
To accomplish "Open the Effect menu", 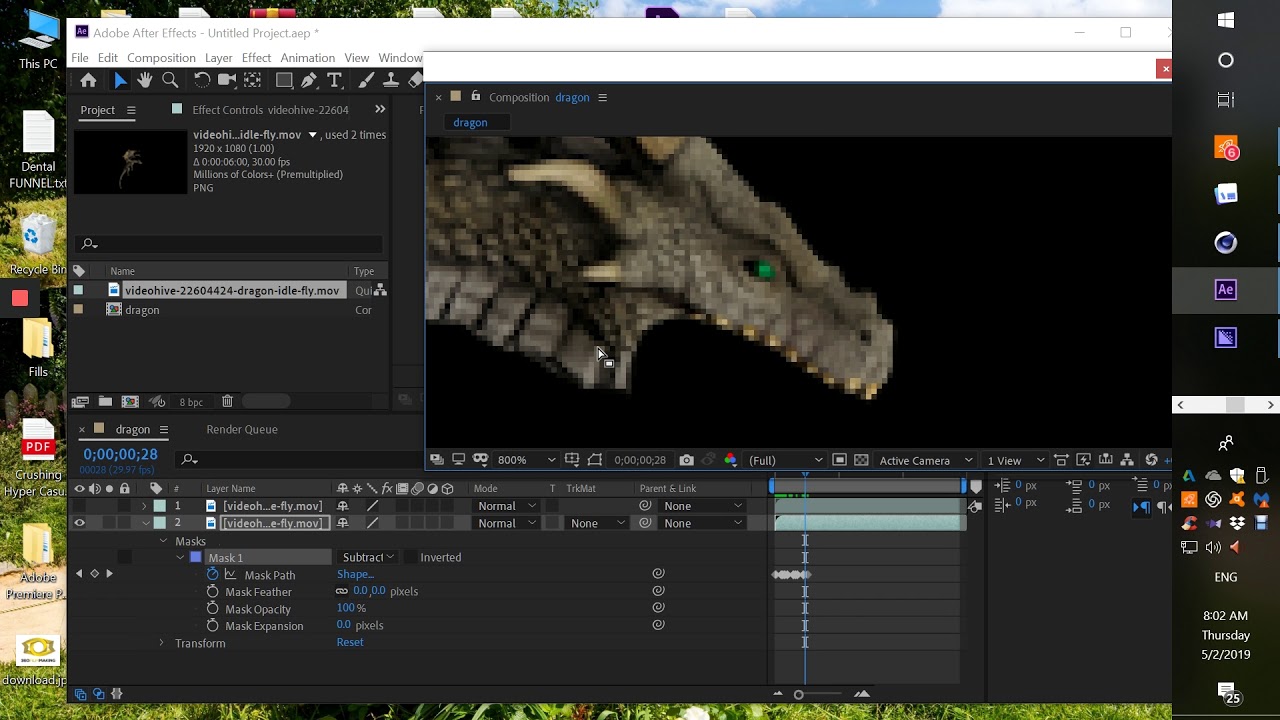I will click(256, 58).
